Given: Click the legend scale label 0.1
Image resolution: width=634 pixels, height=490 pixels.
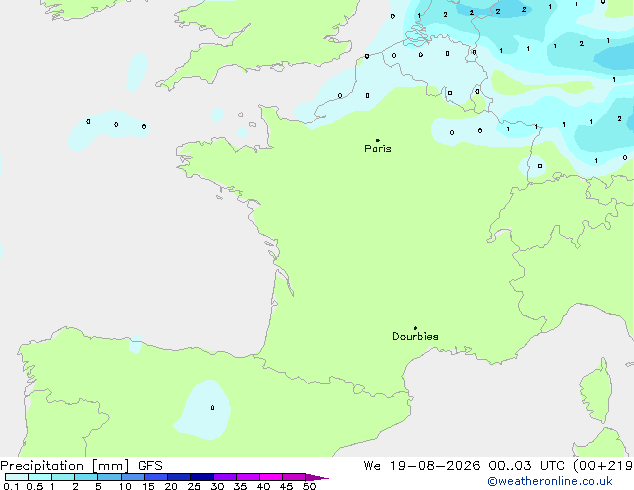Looking at the screenshot, I should [11, 486].
